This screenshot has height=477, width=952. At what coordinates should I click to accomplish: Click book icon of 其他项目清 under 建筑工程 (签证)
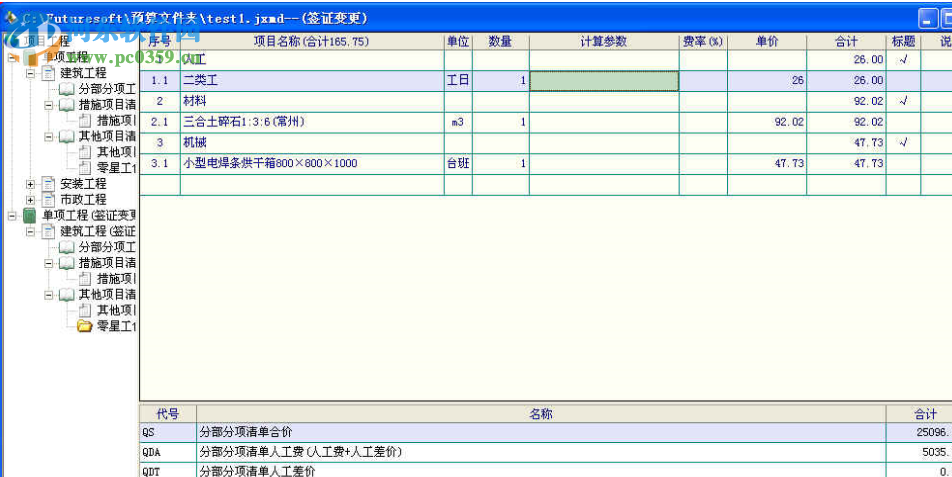pos(67,294)
